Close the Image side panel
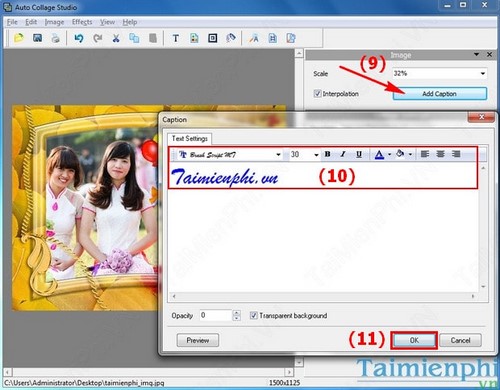This screenshot has height=390, width=500. (x=489, y=54)
